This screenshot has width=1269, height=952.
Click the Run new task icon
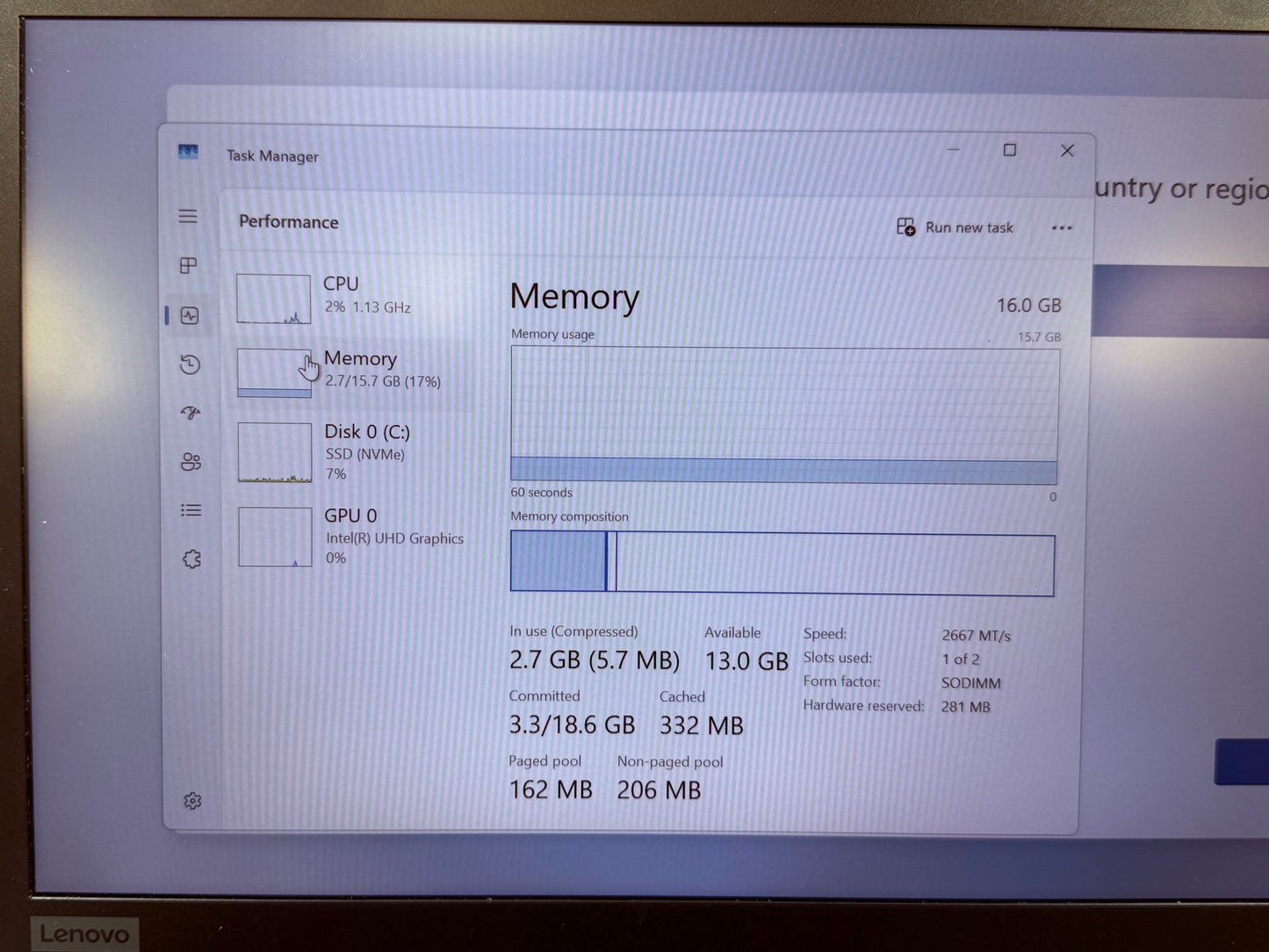[905, 227]
